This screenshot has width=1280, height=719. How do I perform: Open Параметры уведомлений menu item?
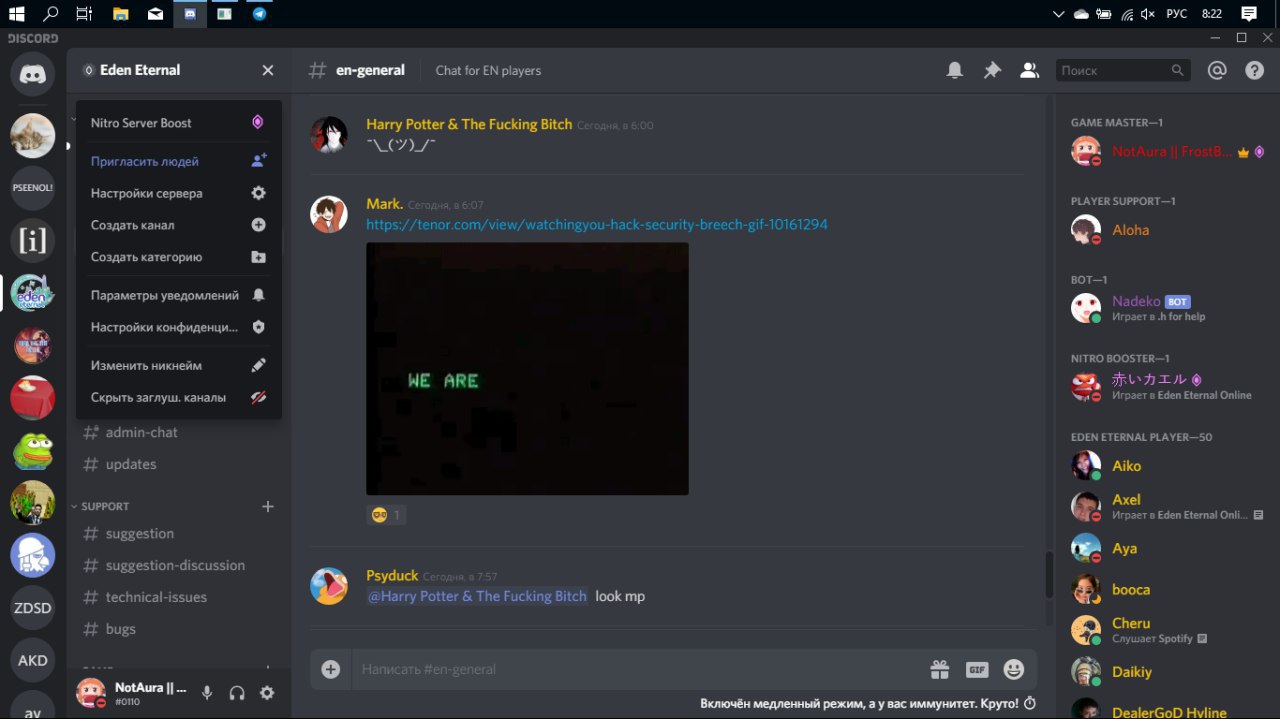click(178, 295)
